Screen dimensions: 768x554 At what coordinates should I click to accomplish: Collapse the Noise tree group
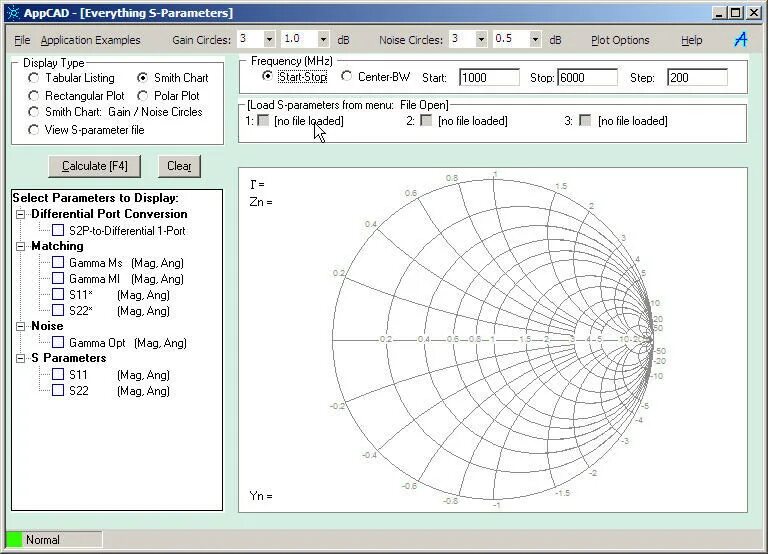(20, 326)
